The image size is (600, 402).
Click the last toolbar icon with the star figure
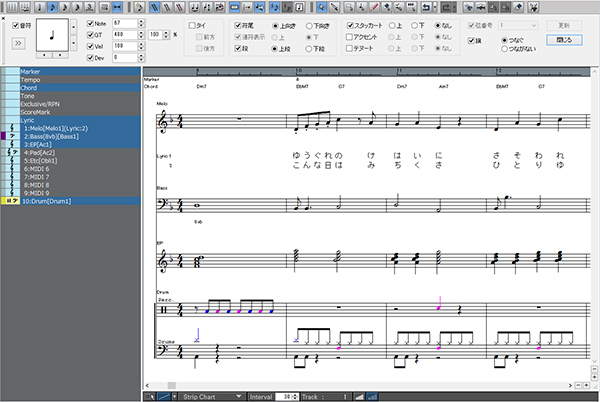(533, 7)
